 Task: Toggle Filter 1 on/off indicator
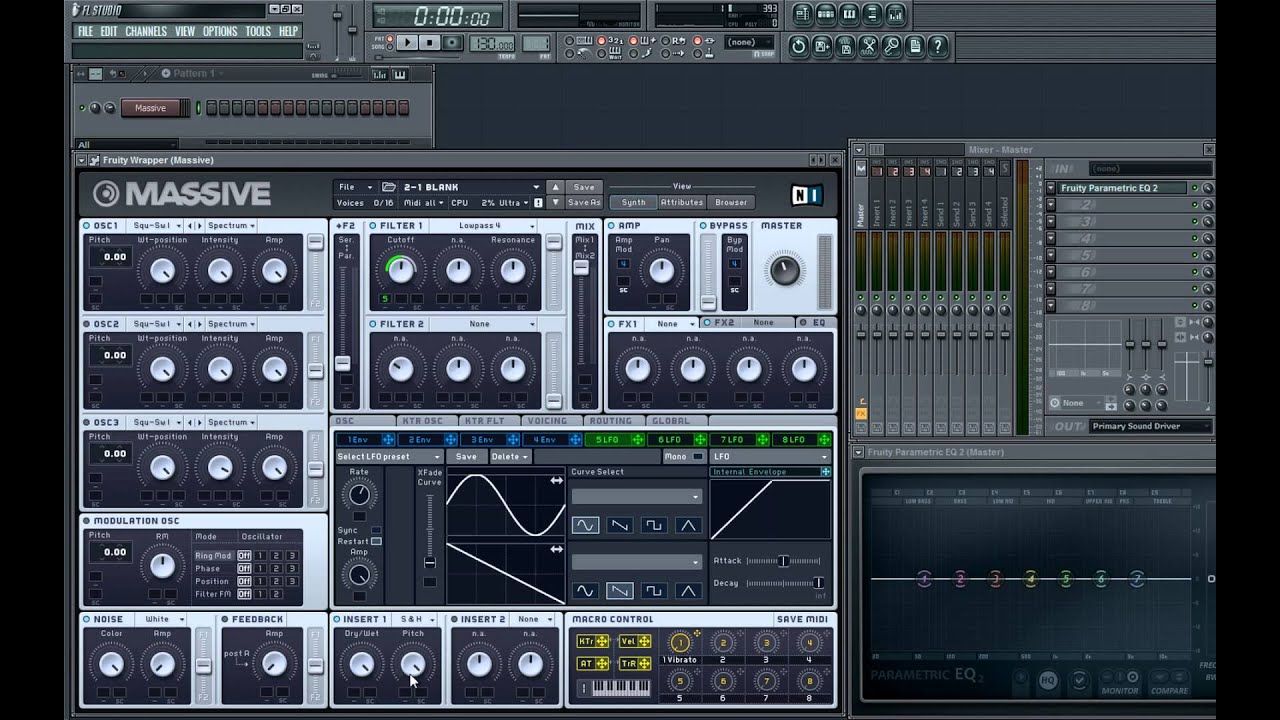tap(373, 226)
